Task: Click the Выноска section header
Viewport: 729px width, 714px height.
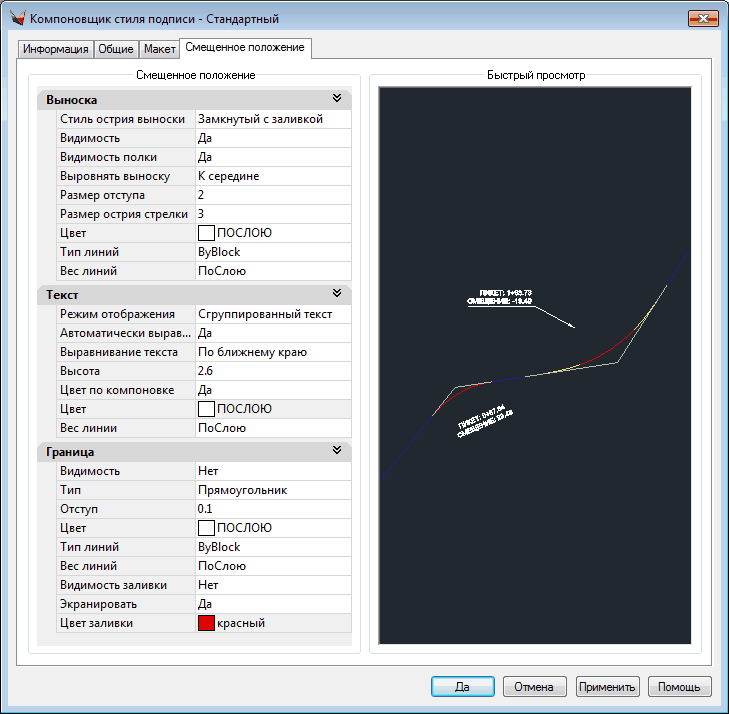Action: click(194, 100)
